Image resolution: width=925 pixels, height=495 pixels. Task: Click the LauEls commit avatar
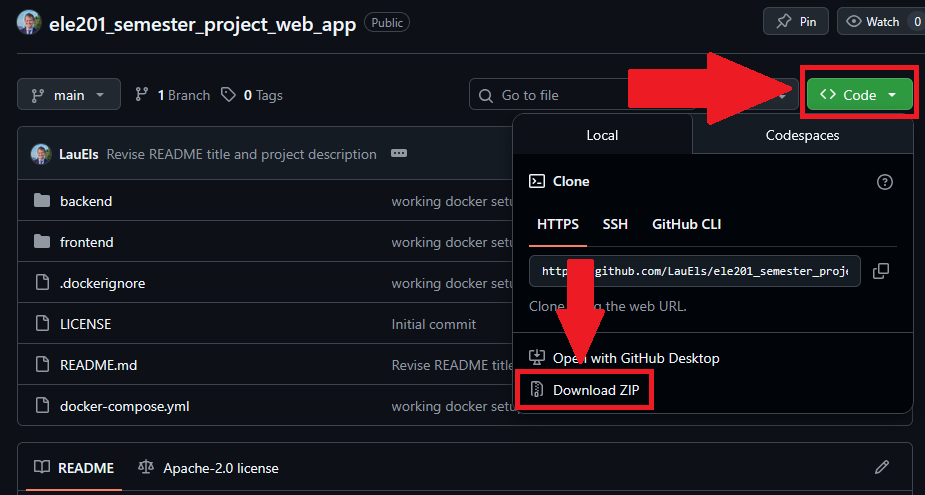coord(41,154)
